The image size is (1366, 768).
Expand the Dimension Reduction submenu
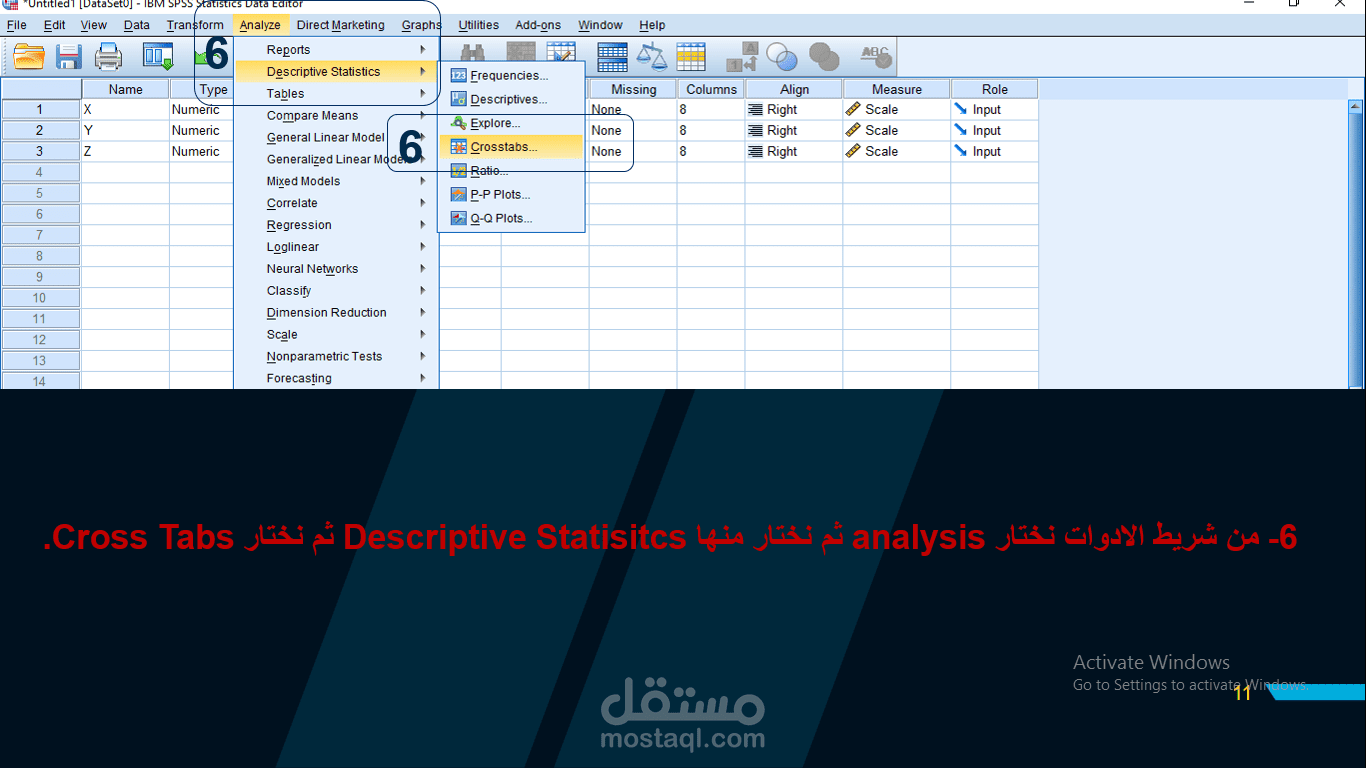tap(336, 313)
